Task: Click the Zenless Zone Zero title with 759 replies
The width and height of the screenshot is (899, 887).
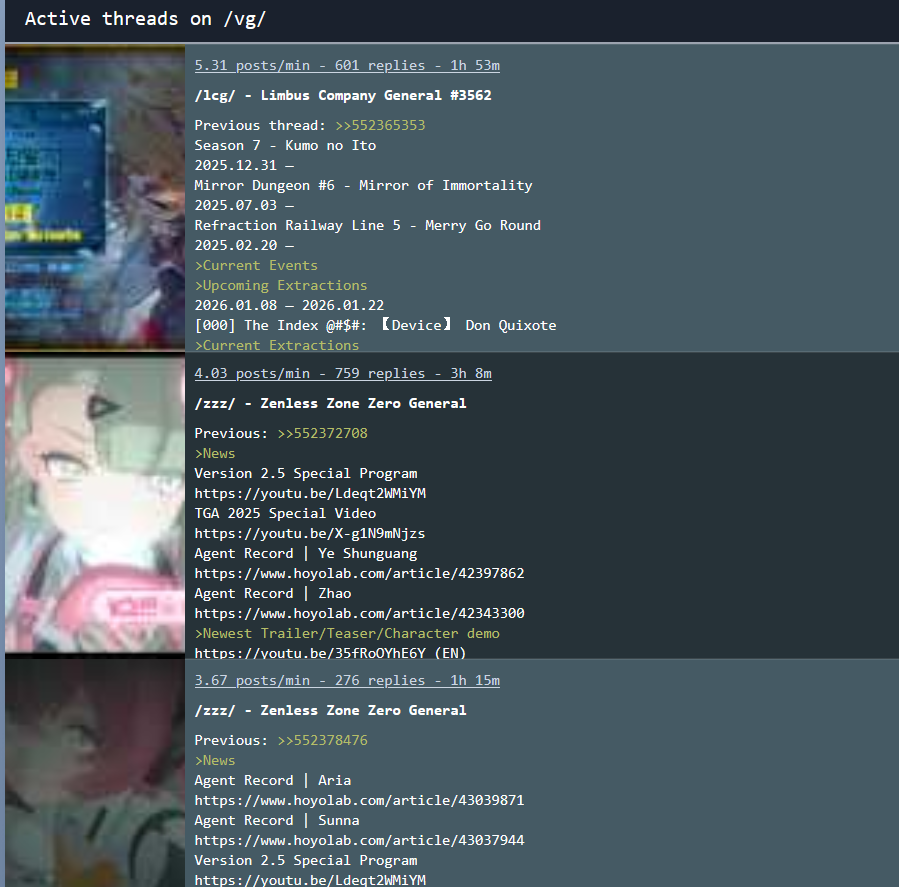Action: 330,403
